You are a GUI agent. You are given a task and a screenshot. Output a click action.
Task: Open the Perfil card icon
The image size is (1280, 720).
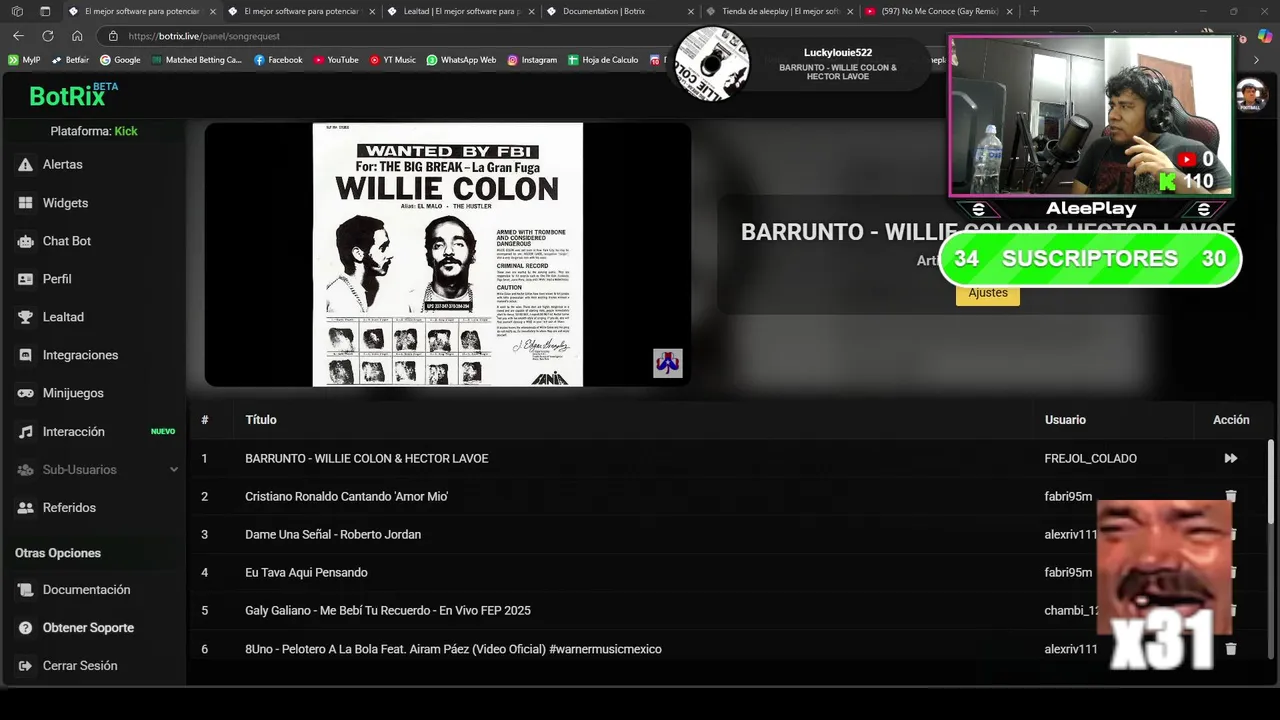[25, 279]
